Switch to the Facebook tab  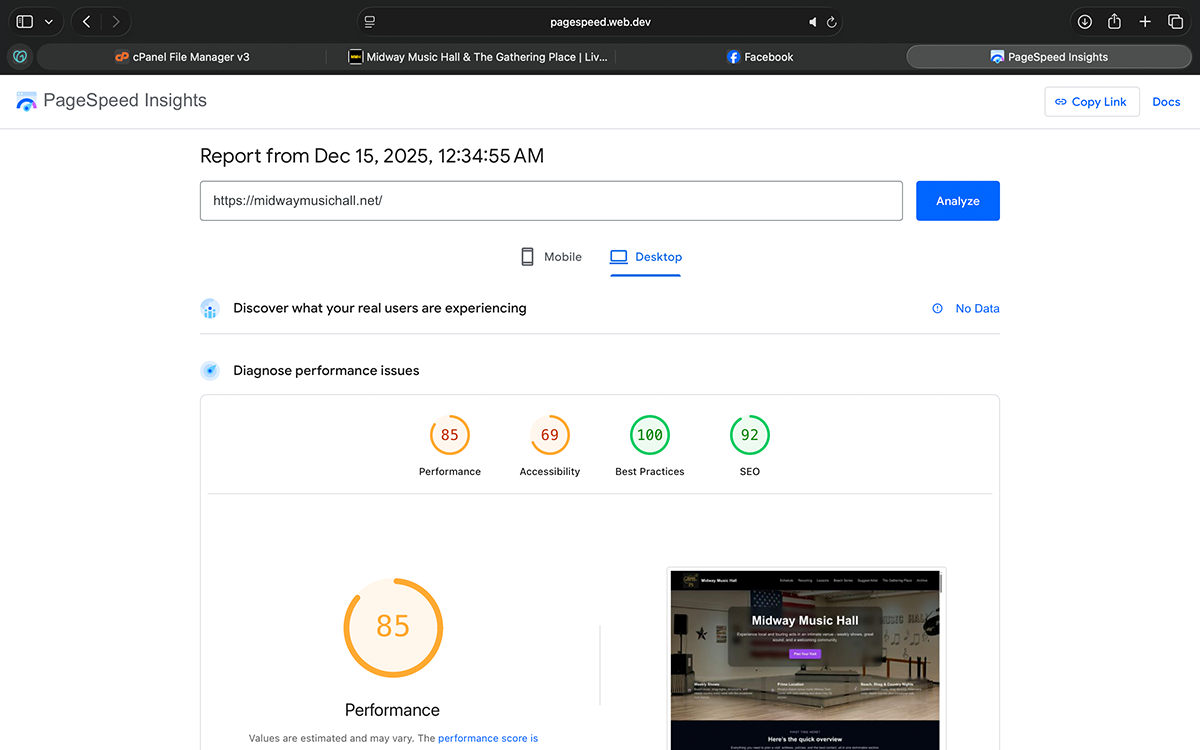(x=760, y=56)
